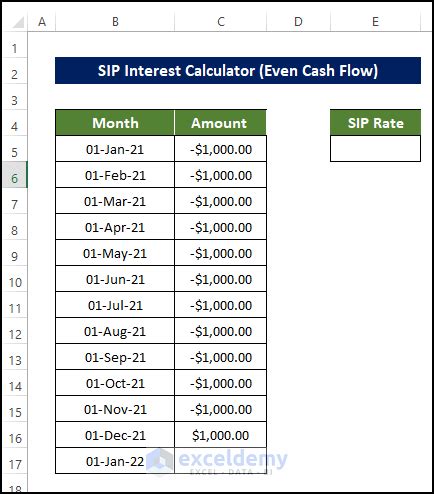Select the 01-Jan-22 date cell
Viewport: 434px width, 494px height.
pyautogui.click(x=115, y=461)
